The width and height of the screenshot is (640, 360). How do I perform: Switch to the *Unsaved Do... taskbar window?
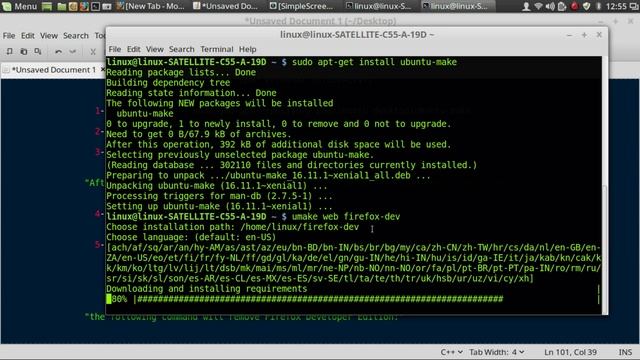(225, 6)
